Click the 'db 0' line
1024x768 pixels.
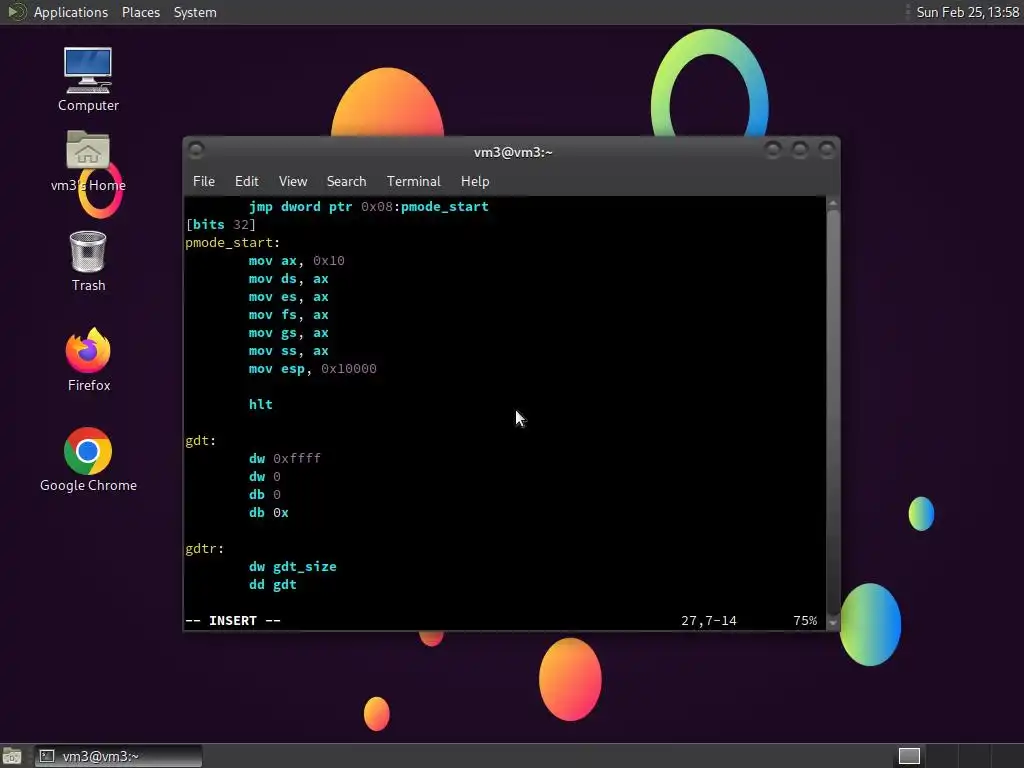coord(264,495)
